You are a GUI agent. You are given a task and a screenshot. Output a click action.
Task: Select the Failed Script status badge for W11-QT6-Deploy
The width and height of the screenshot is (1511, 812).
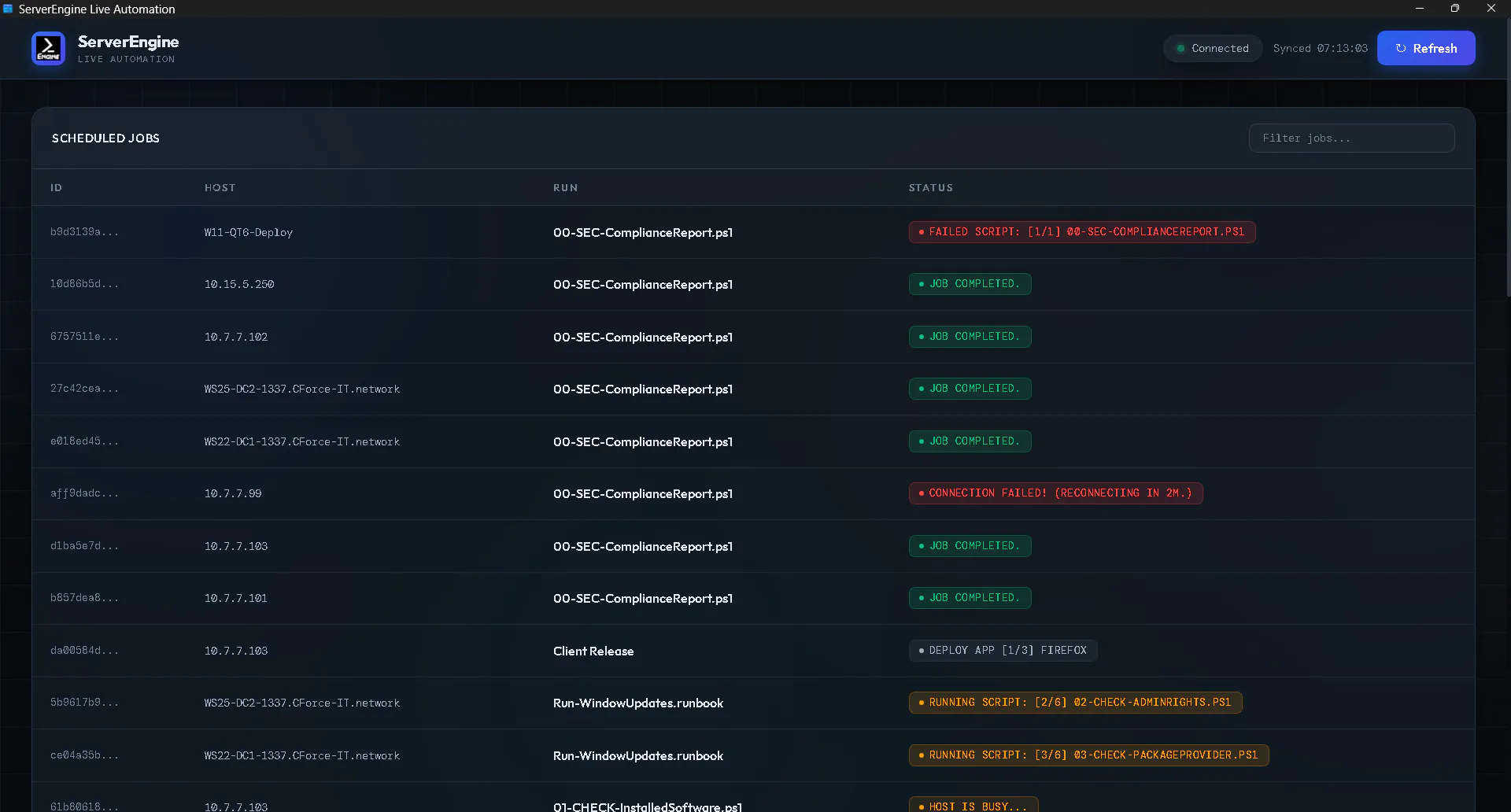coord(1081,232)
